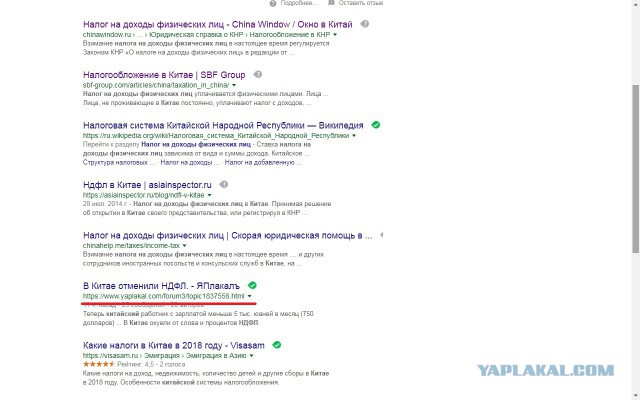Click the gray question-mark badge beside SBF Group title
This screenshot has width=640, height=400.
tap(258, 75)
